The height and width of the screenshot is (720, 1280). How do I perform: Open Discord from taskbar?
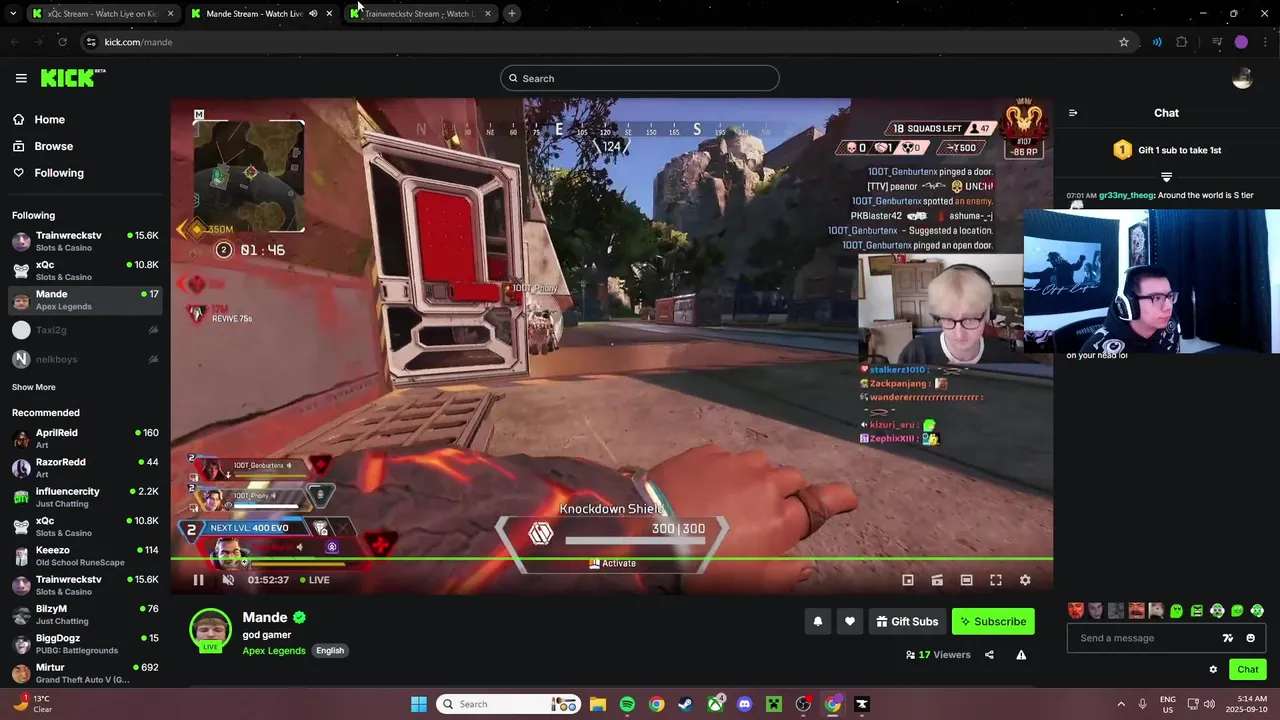click(x=744, y=704)
